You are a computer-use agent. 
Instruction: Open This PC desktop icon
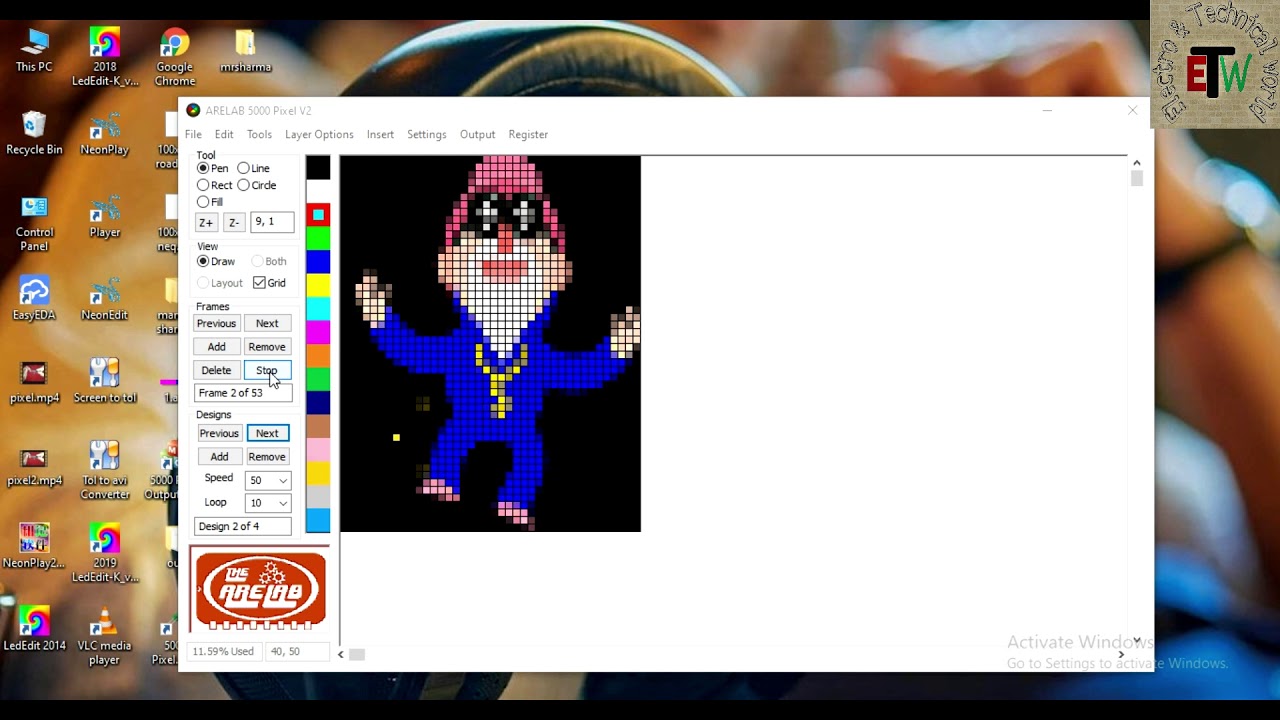click(34, 50)
